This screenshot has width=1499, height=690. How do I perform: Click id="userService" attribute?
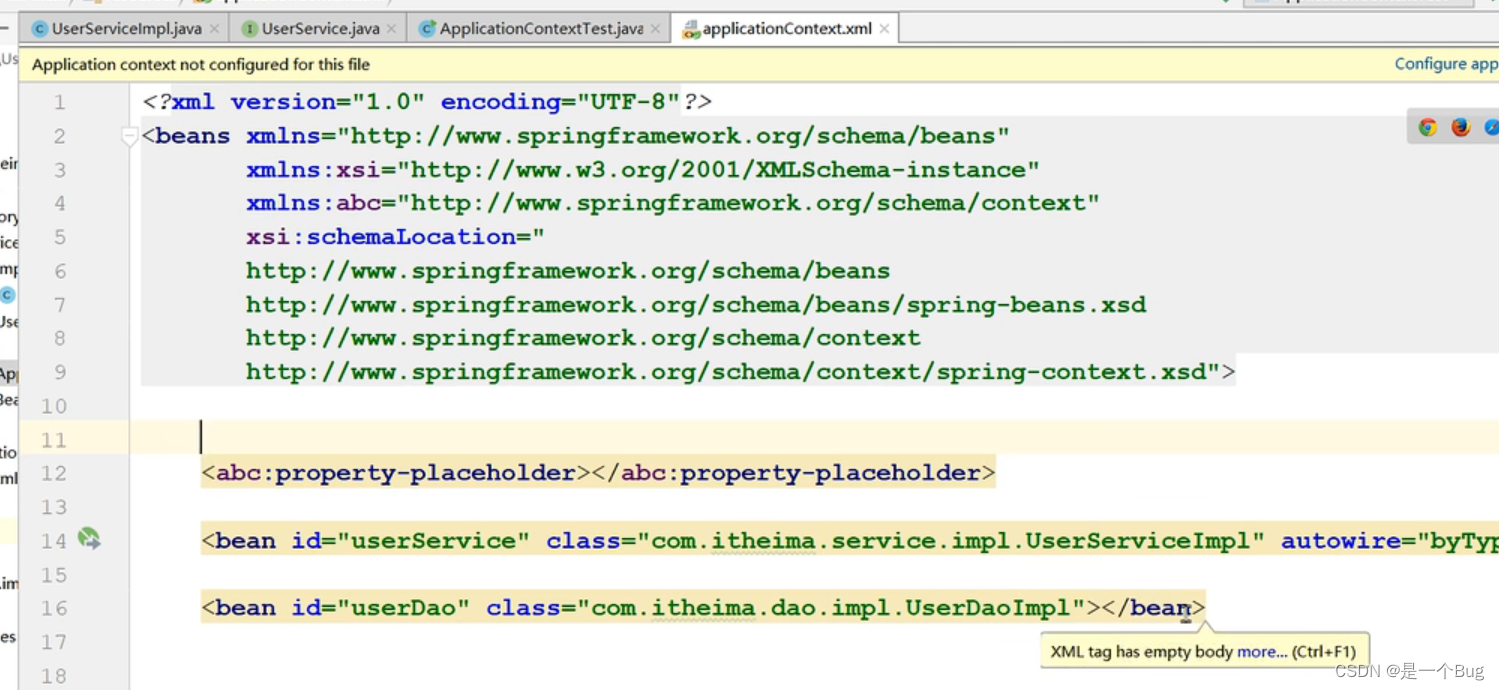410,541
